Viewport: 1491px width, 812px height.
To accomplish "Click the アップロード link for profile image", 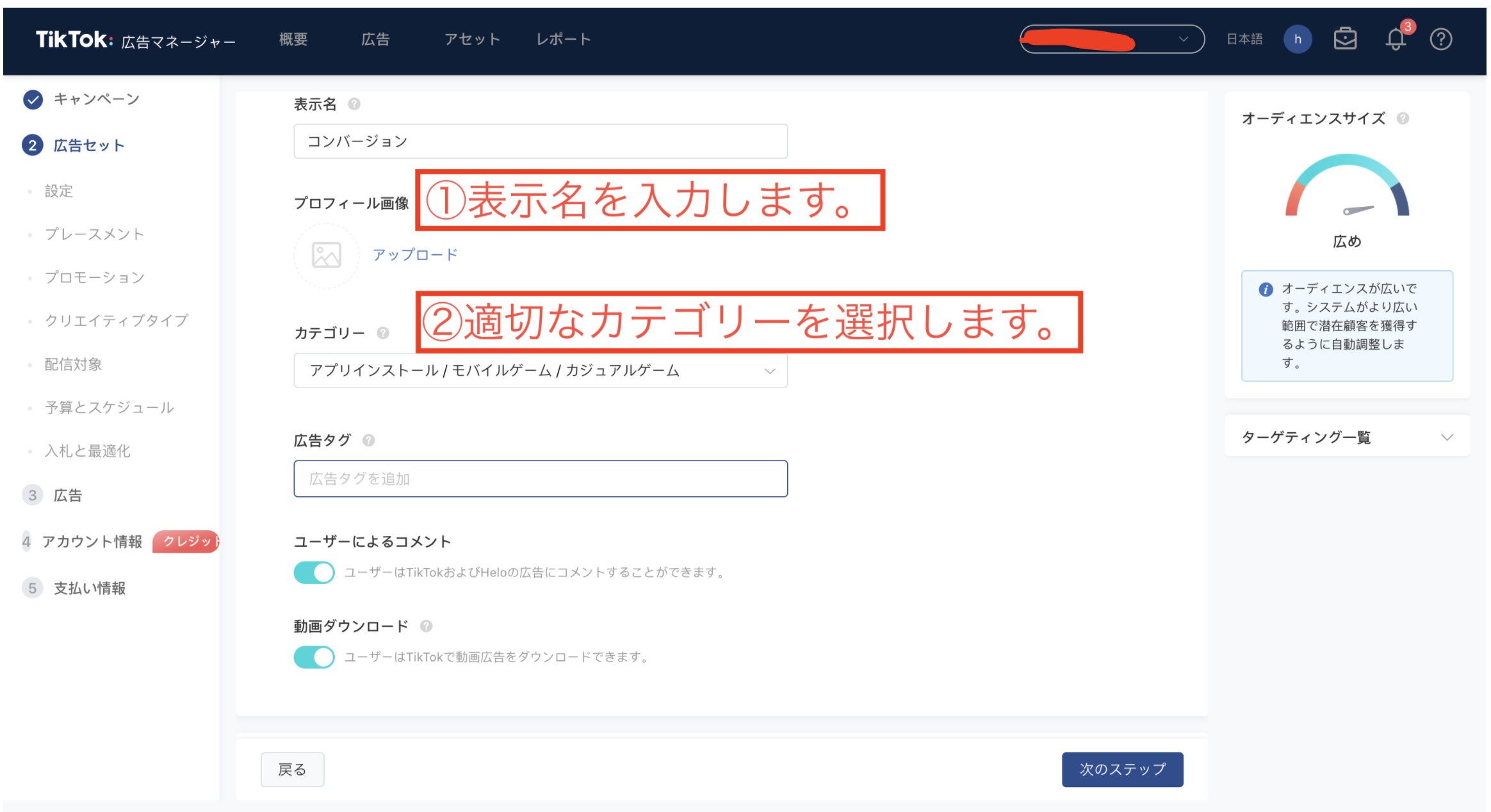I will pos(414,254).
